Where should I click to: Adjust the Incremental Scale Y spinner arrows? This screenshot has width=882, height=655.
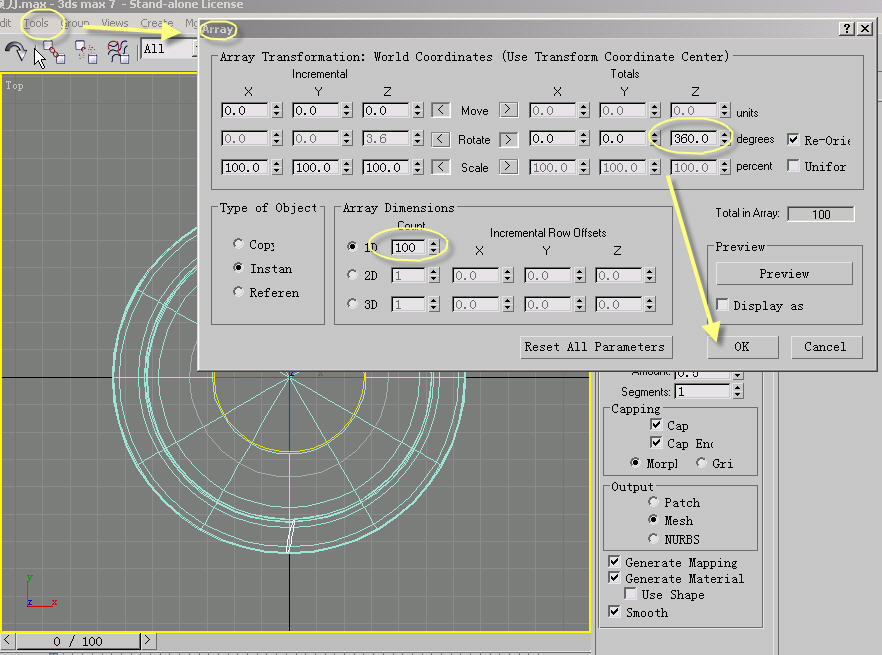[x=346, y=167]
